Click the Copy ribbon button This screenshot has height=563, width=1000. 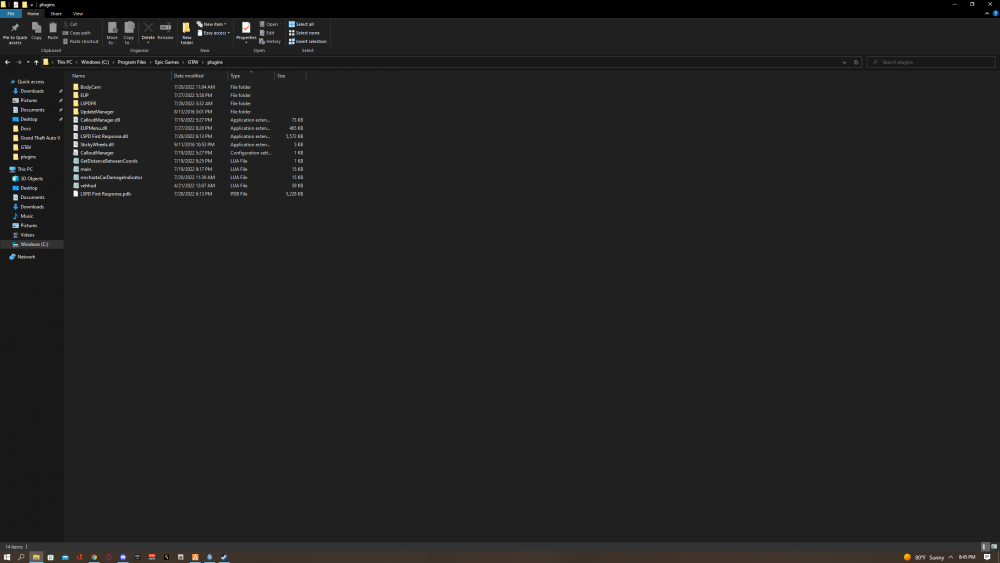(36, 31)
